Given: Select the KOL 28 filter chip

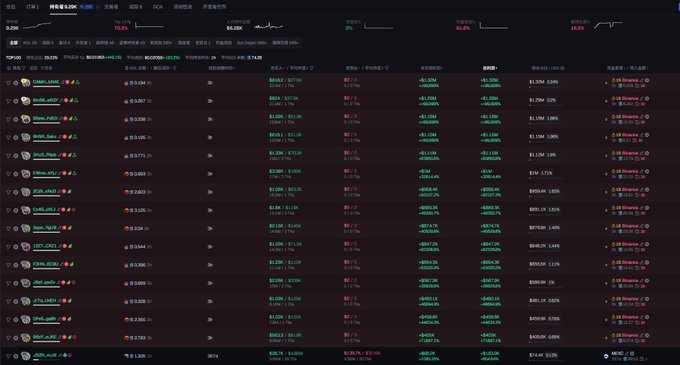Looking at the screenshot, I should [x=30, y=43].
